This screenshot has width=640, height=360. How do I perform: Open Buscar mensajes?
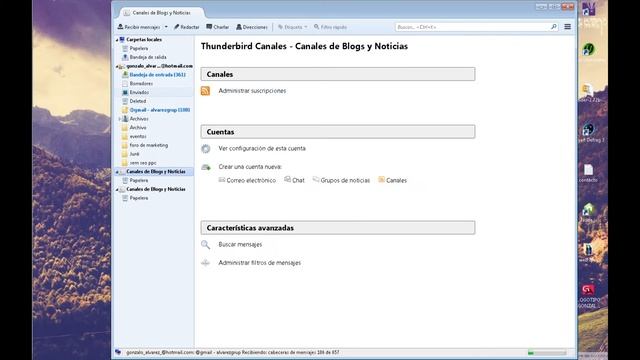tap(240, 244)
